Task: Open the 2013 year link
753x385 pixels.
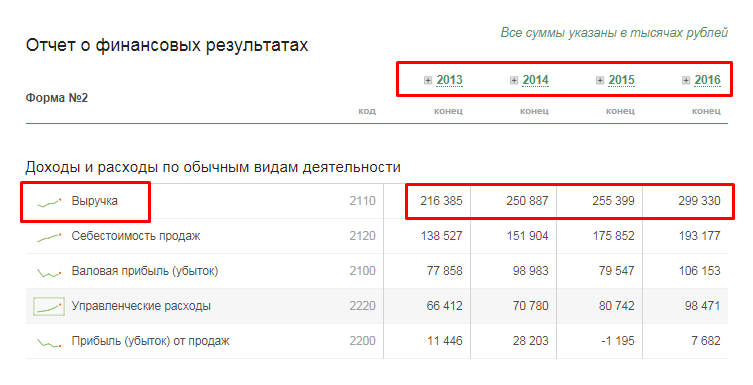Action: pos(449,80)
